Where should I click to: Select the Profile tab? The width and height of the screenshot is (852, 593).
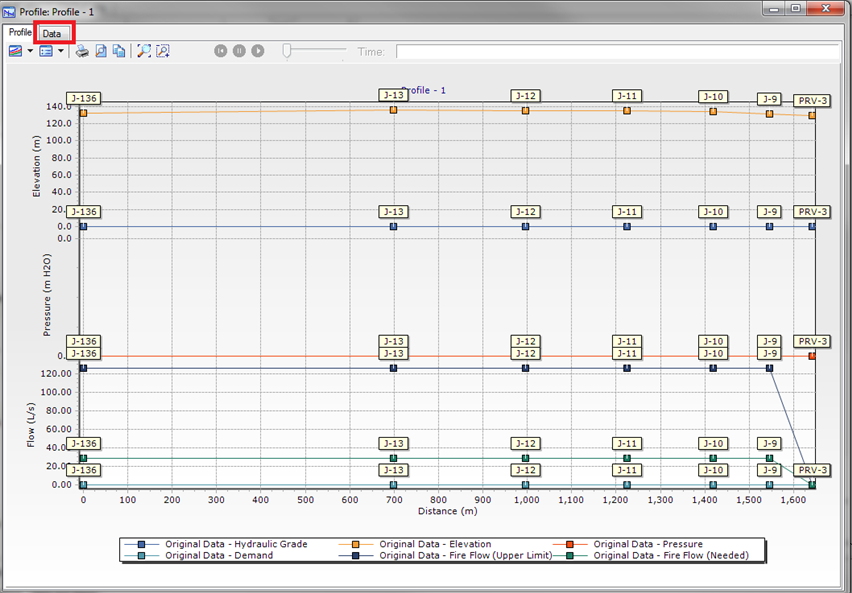click(20, 32)
